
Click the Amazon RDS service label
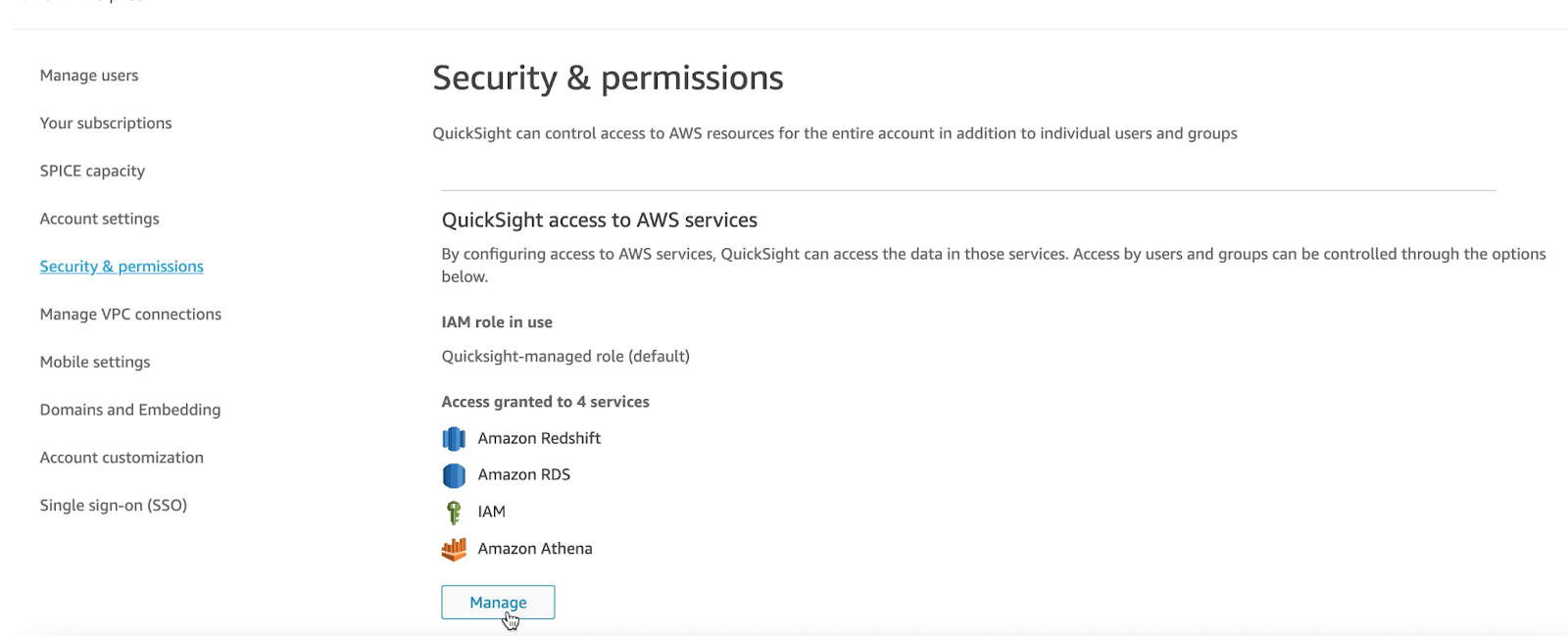tap(523, 474)
